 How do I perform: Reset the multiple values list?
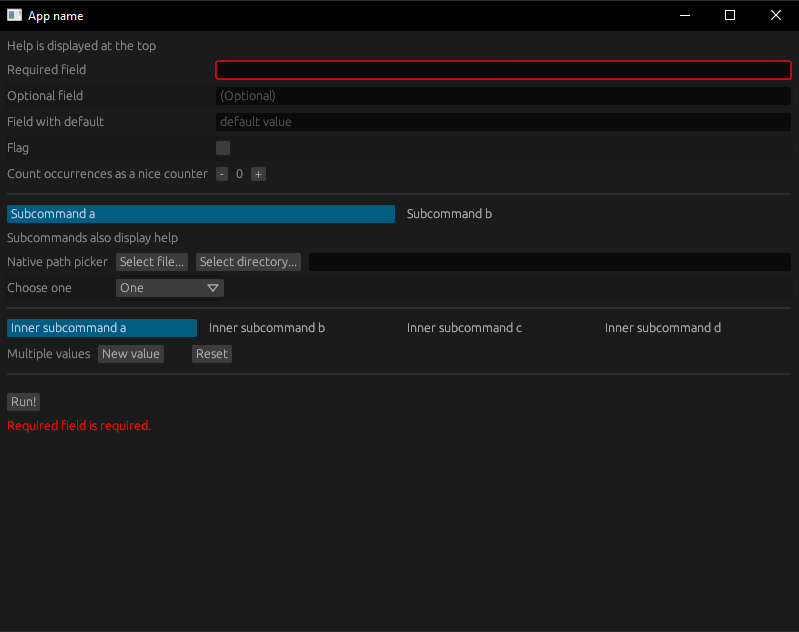[x=212, y=354]
